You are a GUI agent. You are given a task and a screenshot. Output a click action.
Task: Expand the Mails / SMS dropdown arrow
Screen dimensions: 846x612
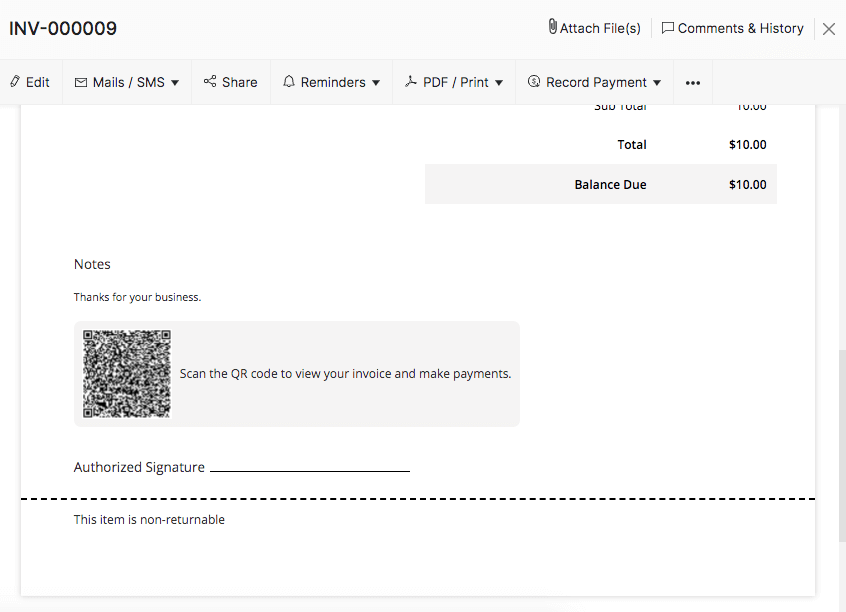coord(175,82)
